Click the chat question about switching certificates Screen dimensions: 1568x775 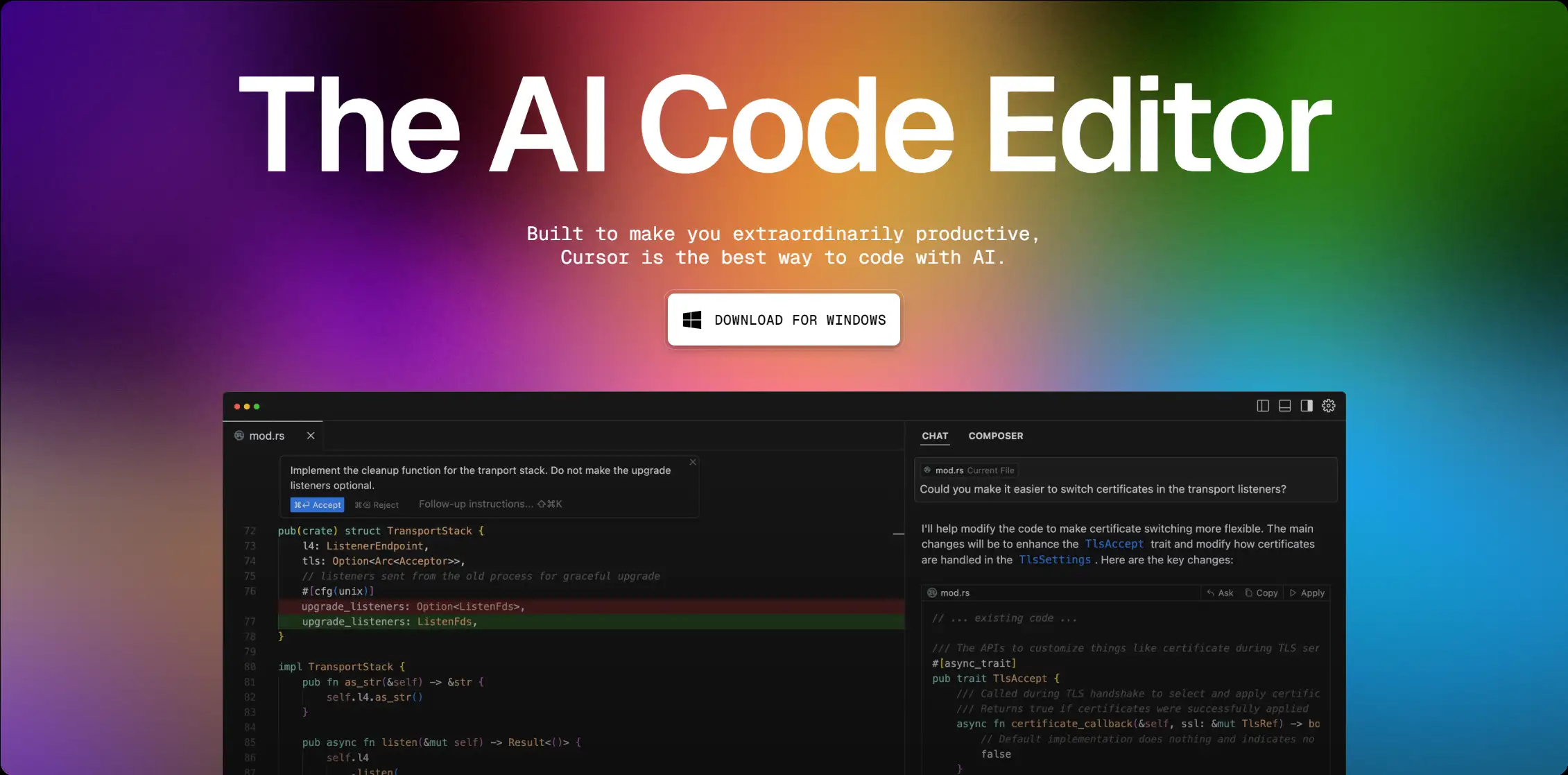1103,489
